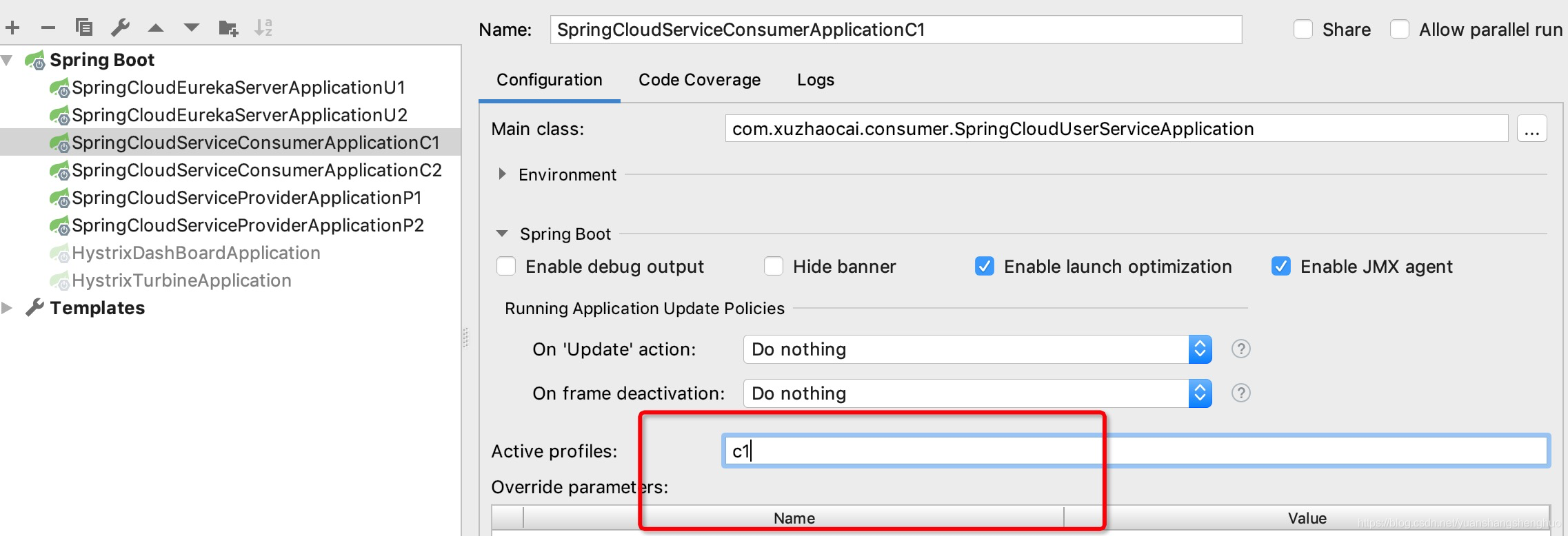Expand the Templates tree node
Viewport: 1568px width, 536px height.
[x=7, y=308]
